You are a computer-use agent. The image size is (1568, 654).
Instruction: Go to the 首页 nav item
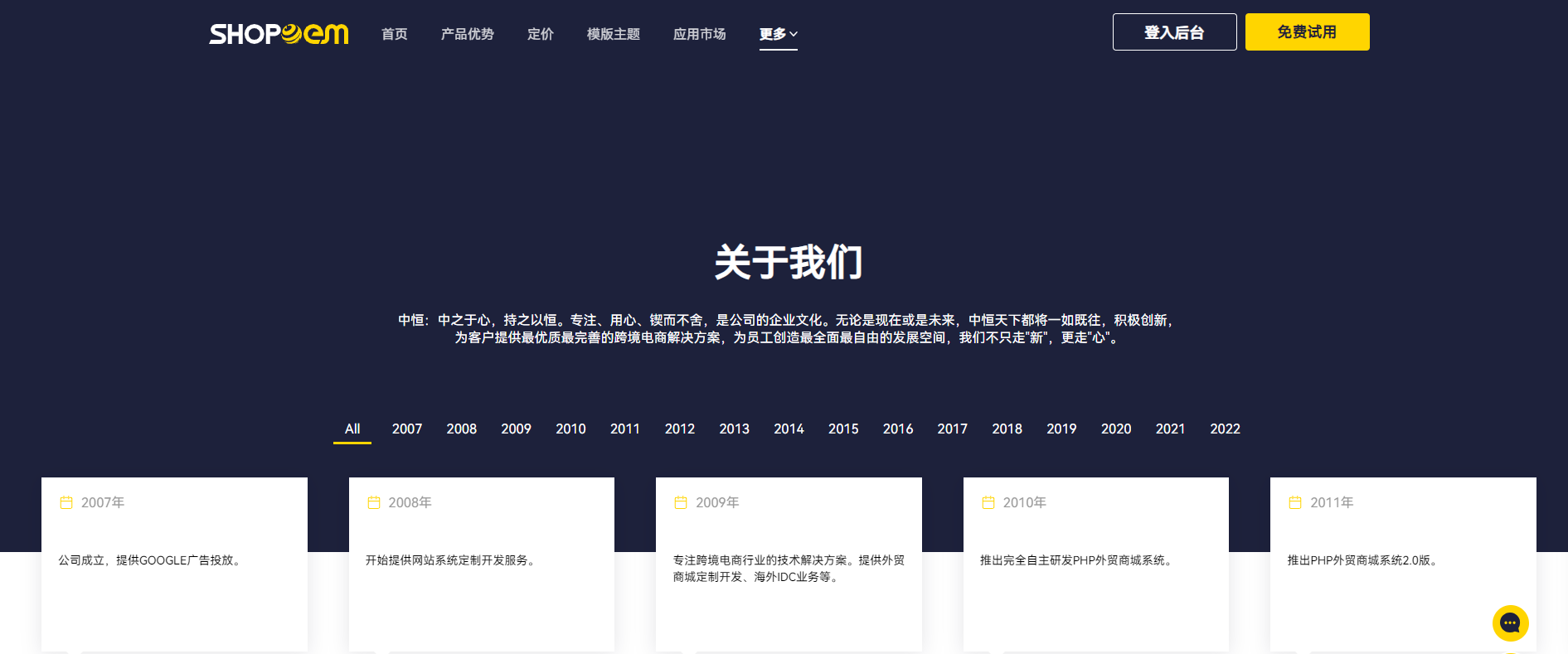click(395, 34)
